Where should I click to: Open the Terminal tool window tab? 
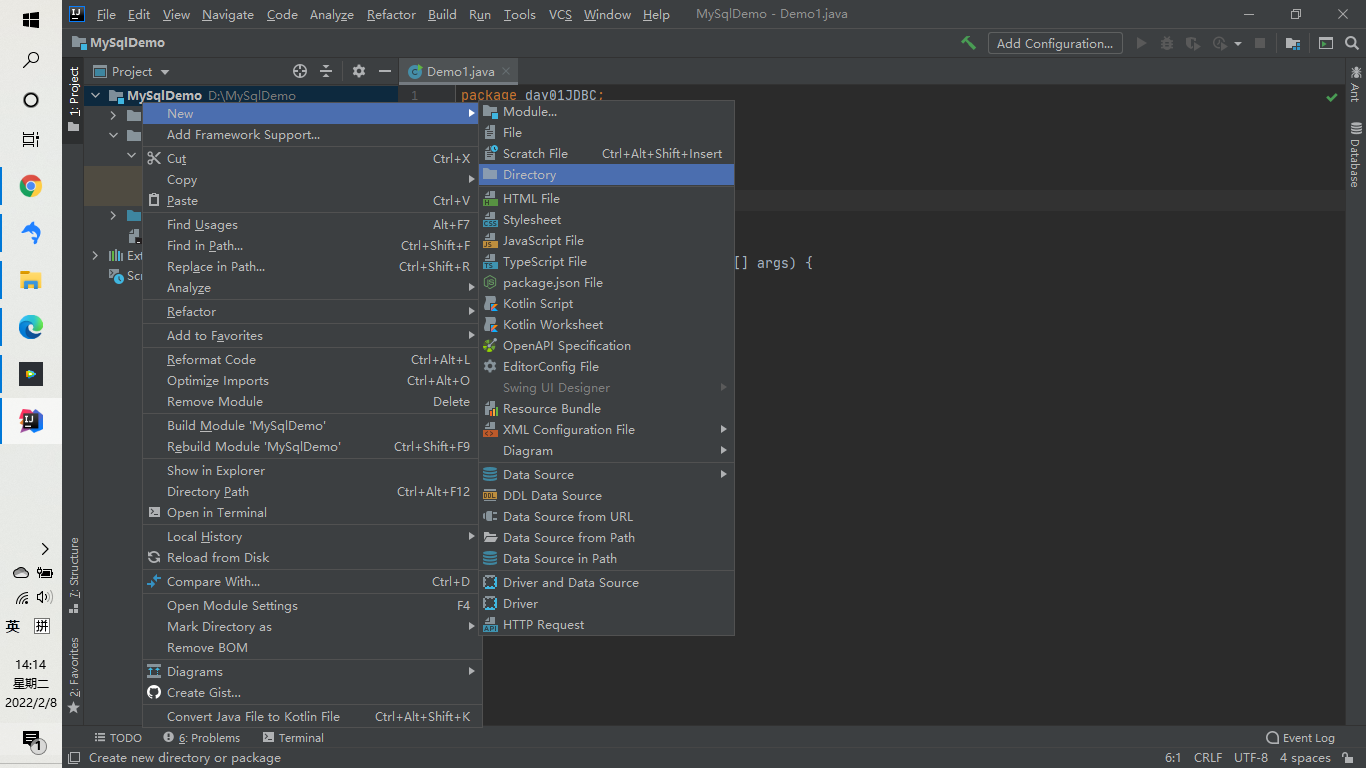tap(293, 738)
